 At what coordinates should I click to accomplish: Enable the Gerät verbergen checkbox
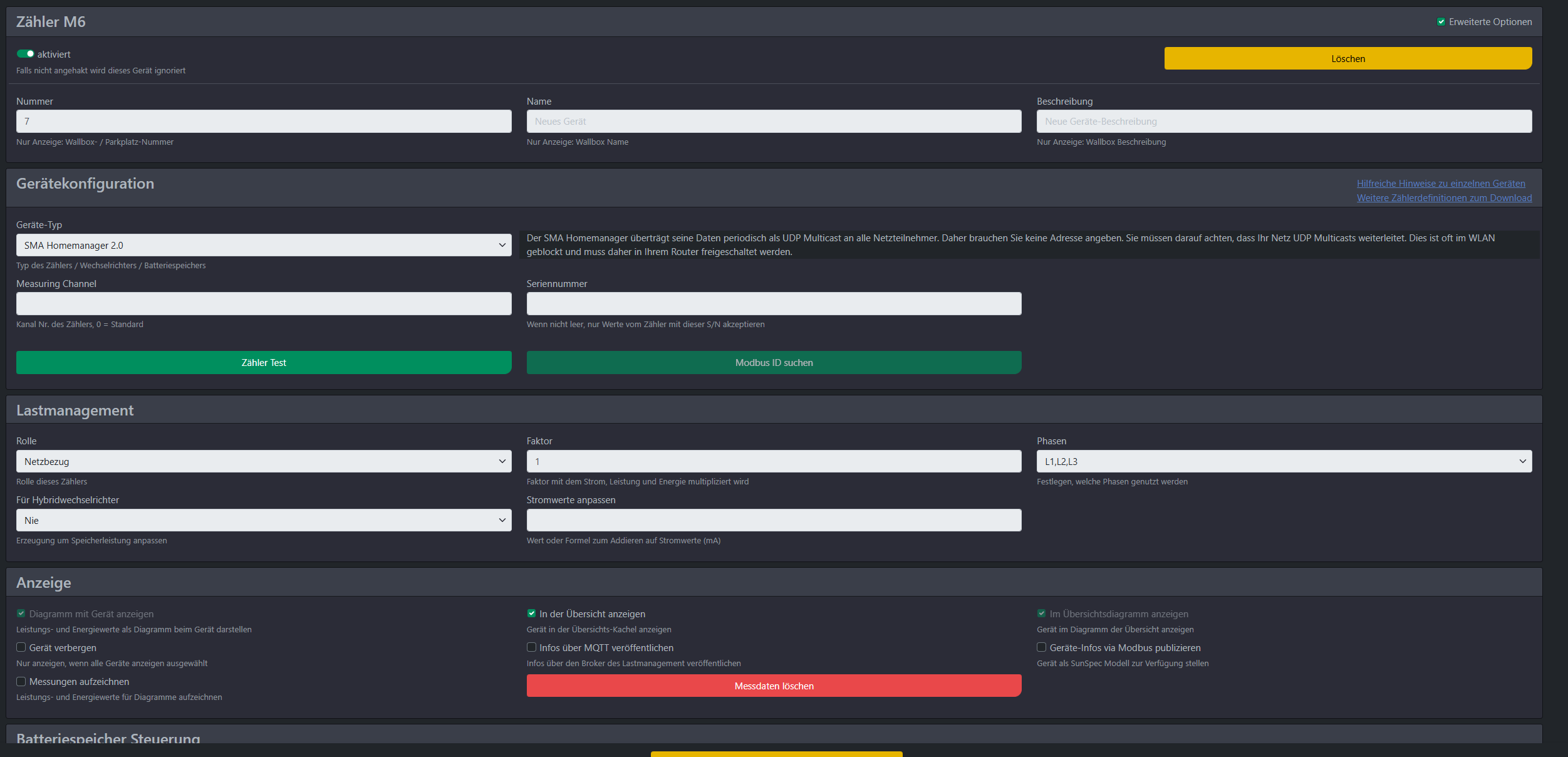tap(21, 647)
